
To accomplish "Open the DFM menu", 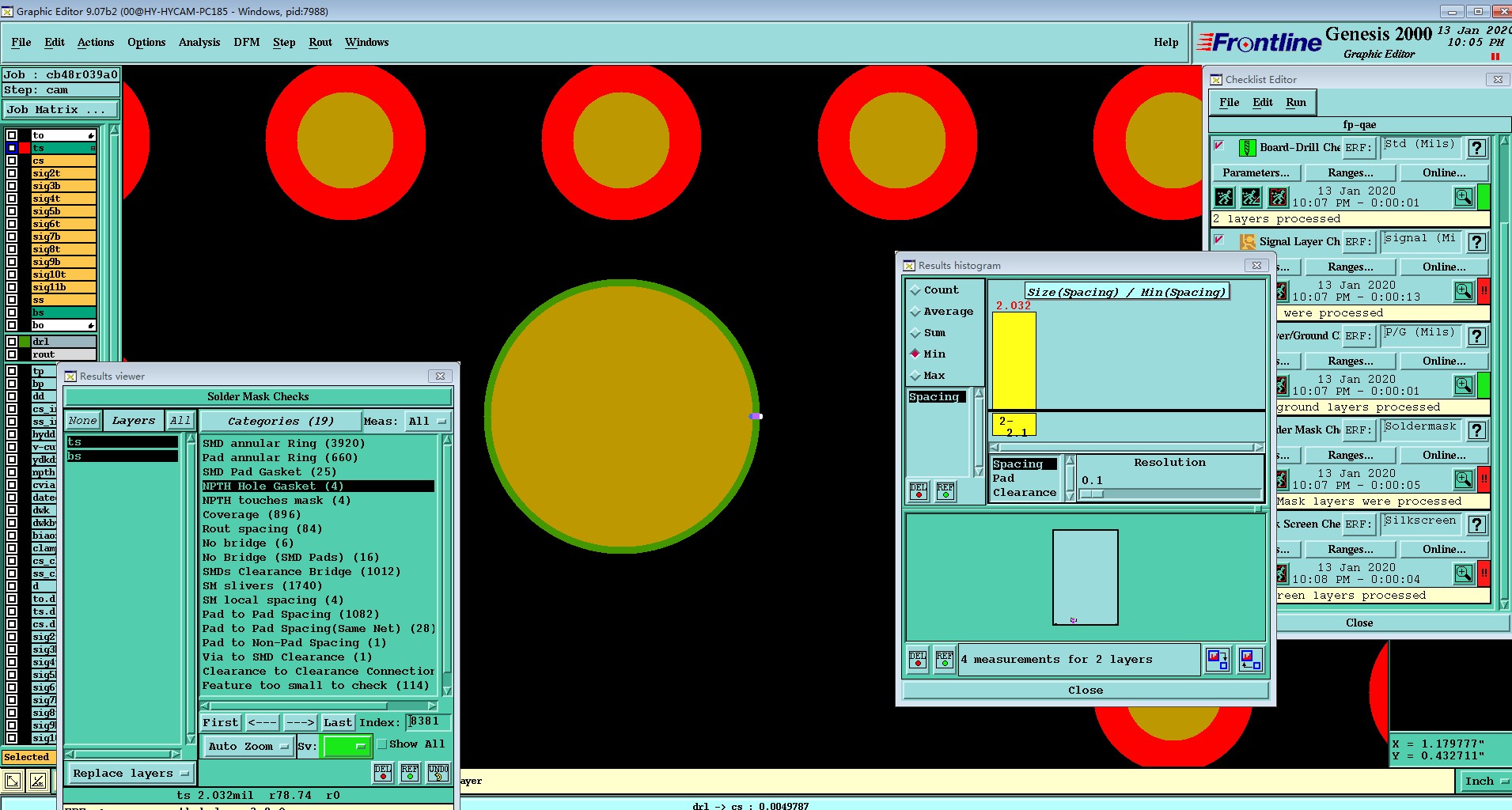I will (x=247, y=42).
